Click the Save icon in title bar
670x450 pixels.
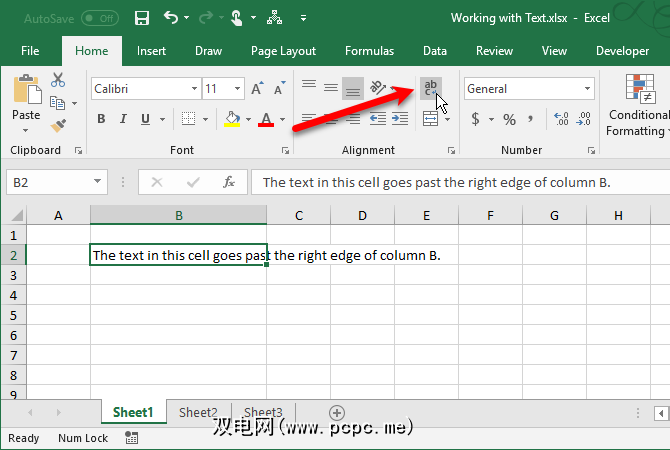(142, 18)
